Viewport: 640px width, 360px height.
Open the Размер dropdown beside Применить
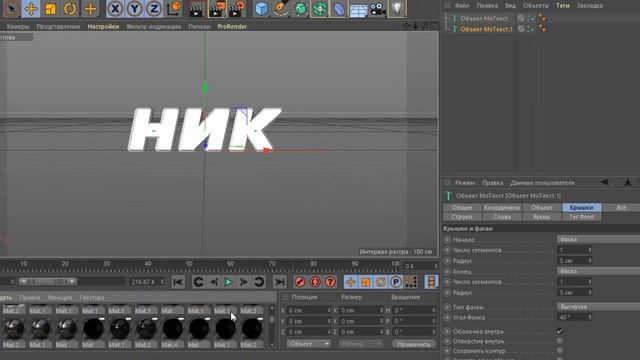(360, 344)
